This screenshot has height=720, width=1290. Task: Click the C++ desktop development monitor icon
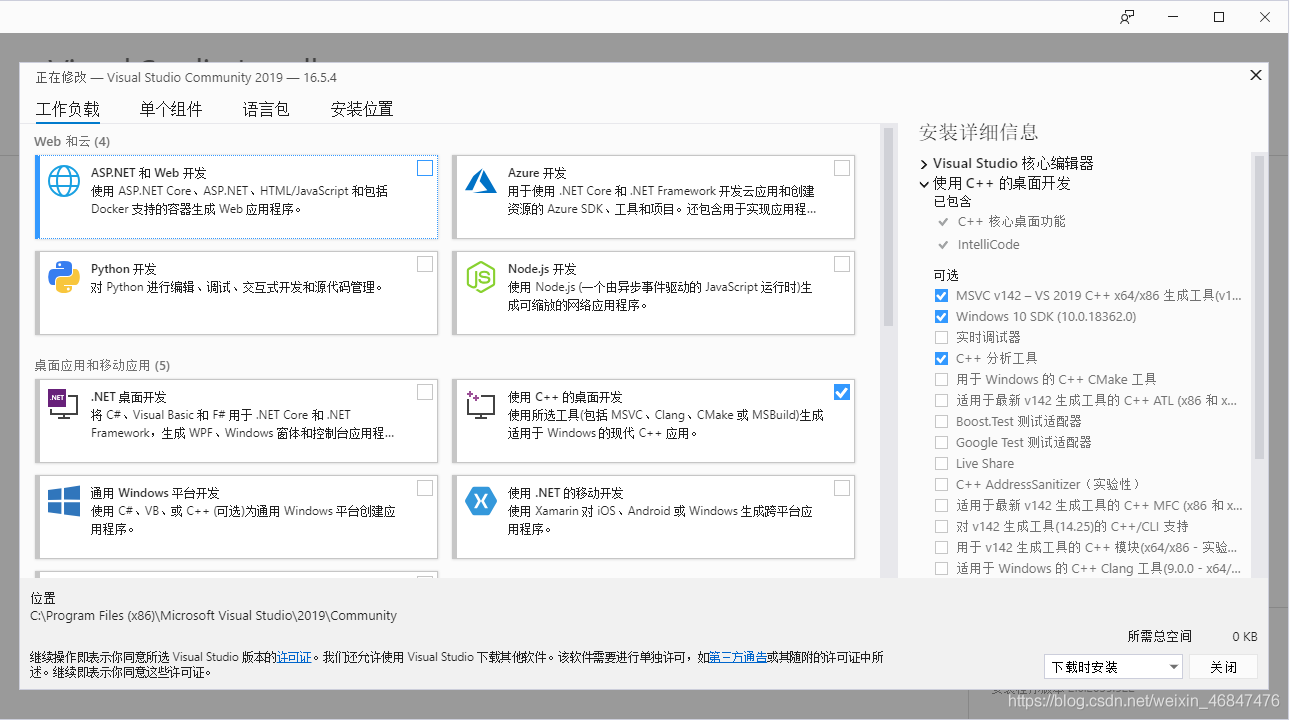tap(481, 405)
